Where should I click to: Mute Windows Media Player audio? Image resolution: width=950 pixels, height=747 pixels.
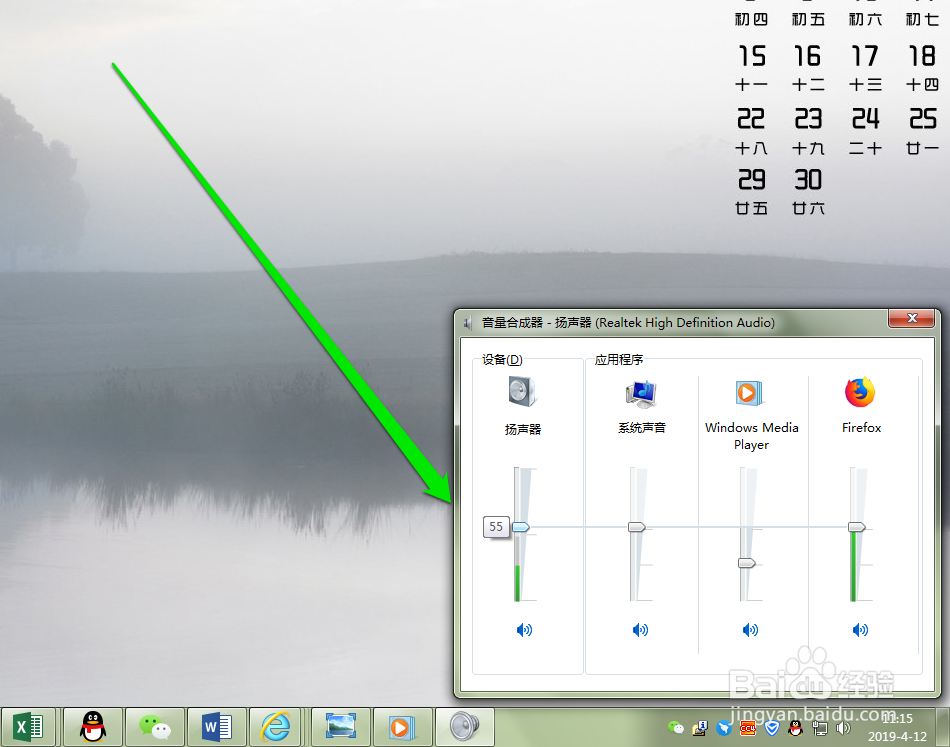750,630
